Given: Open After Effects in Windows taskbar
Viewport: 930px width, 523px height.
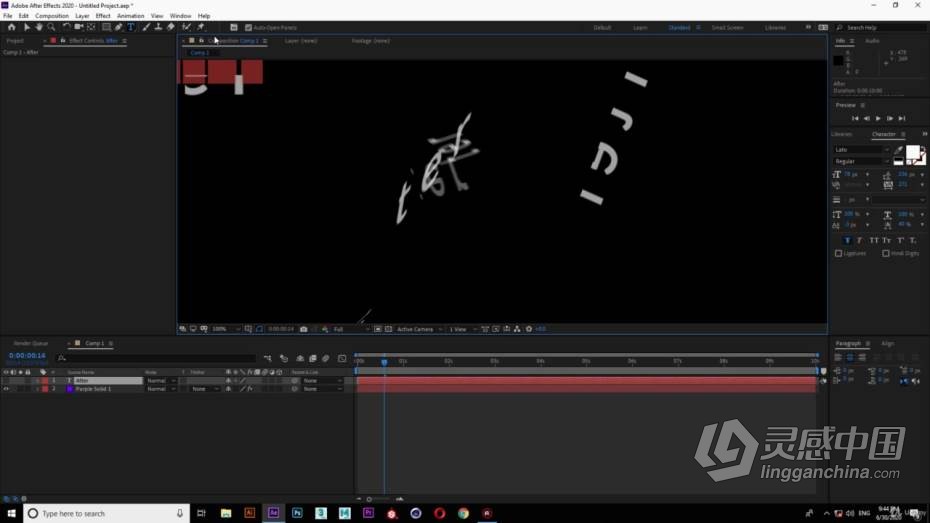Looking at the screenshot, I should click(x=273, y=514).
